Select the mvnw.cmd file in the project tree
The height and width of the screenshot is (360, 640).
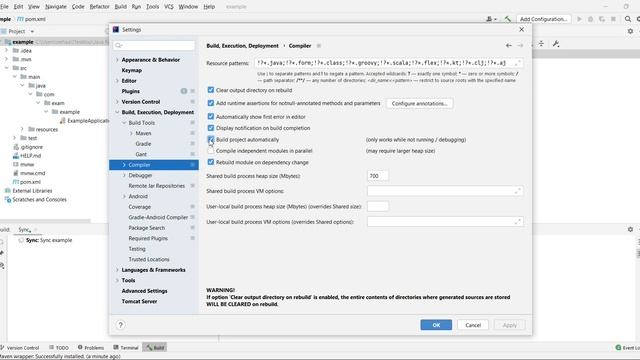click(x=29, y=173)
